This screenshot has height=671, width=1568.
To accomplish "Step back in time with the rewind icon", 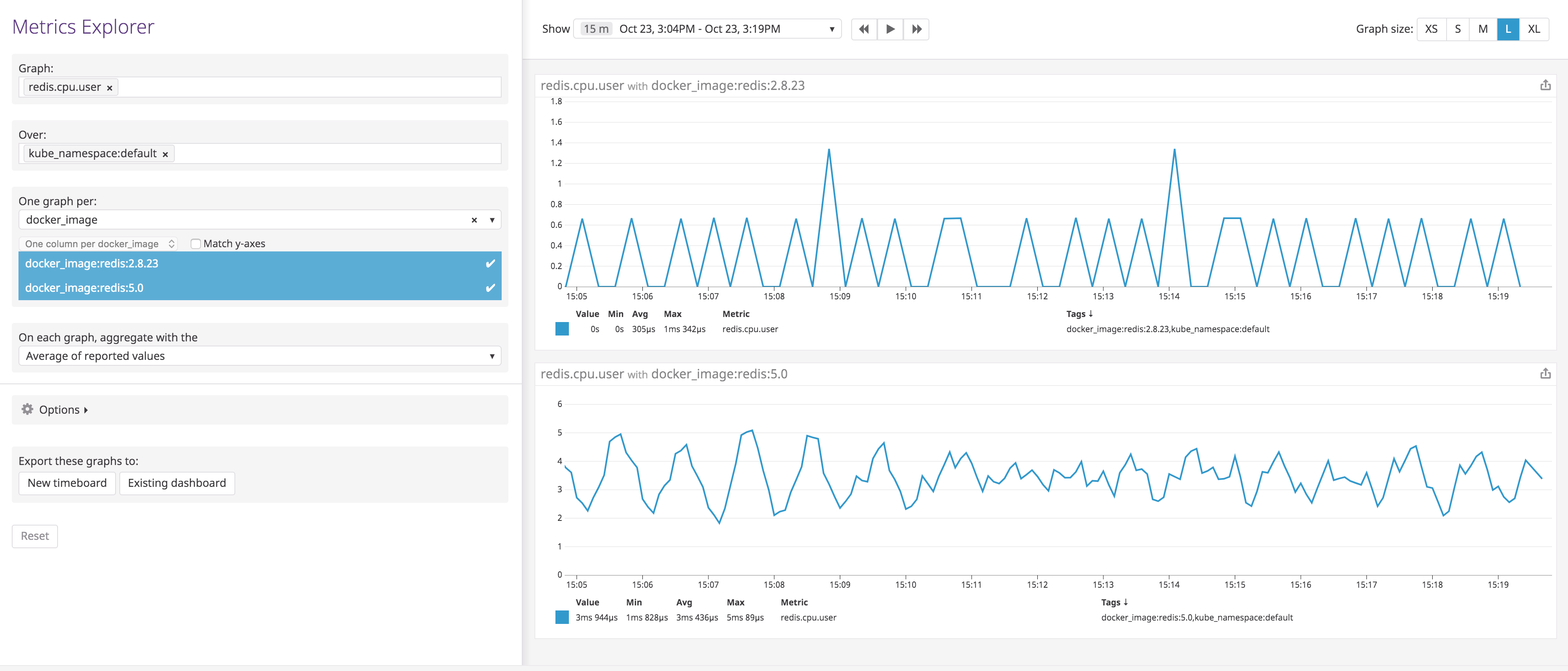I will (863, 29).
